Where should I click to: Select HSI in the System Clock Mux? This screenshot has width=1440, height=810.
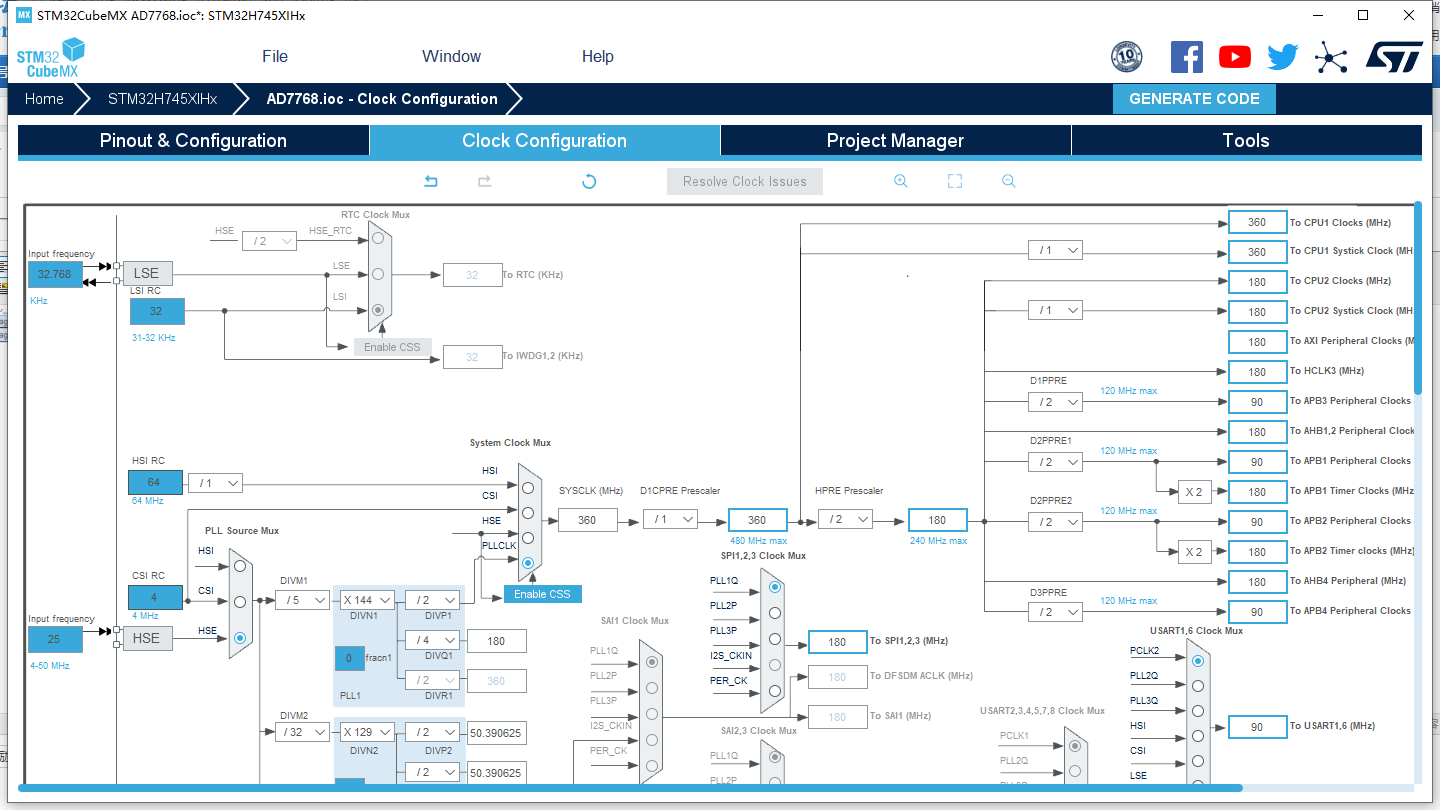click(x=527, y=487)
